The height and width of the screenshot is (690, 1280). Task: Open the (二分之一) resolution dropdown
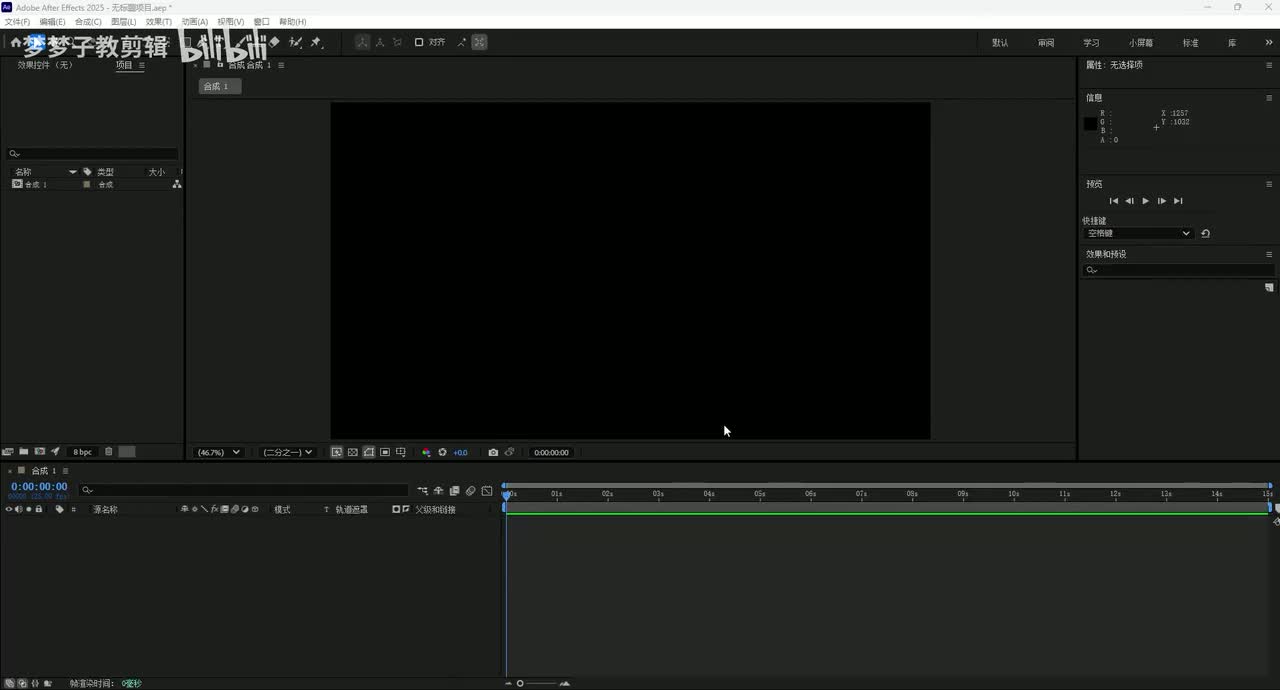pos(287,452)
